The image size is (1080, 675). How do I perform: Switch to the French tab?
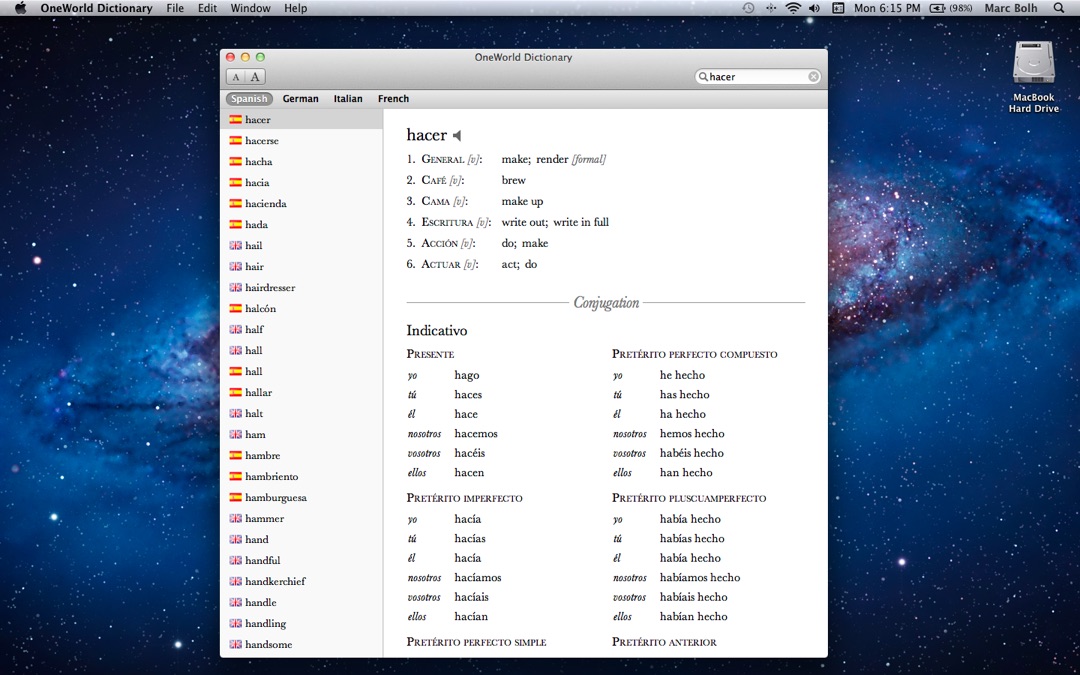393,98
